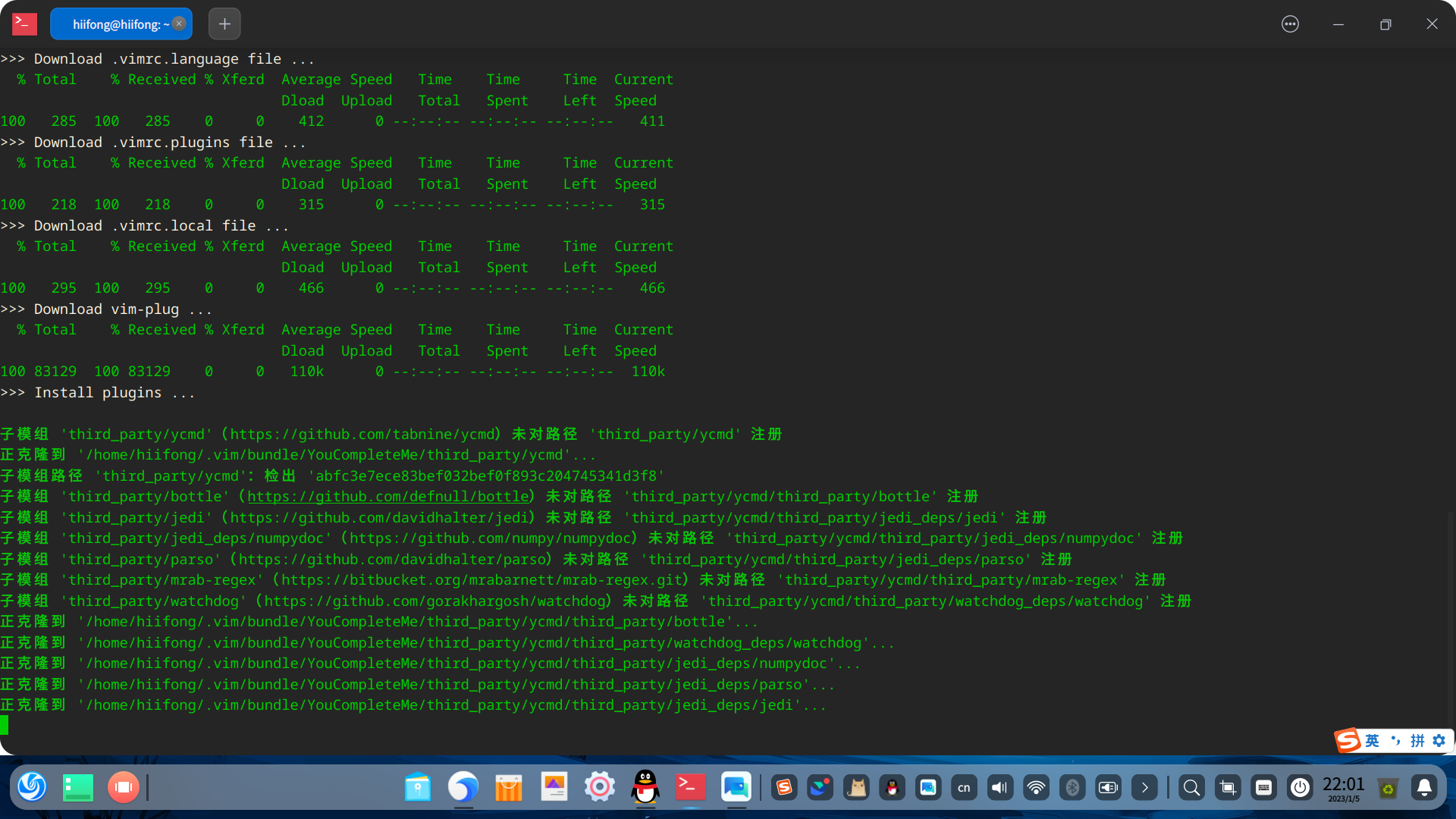
Task: Open Control Center via the gear icon
Action: (599, 787)
